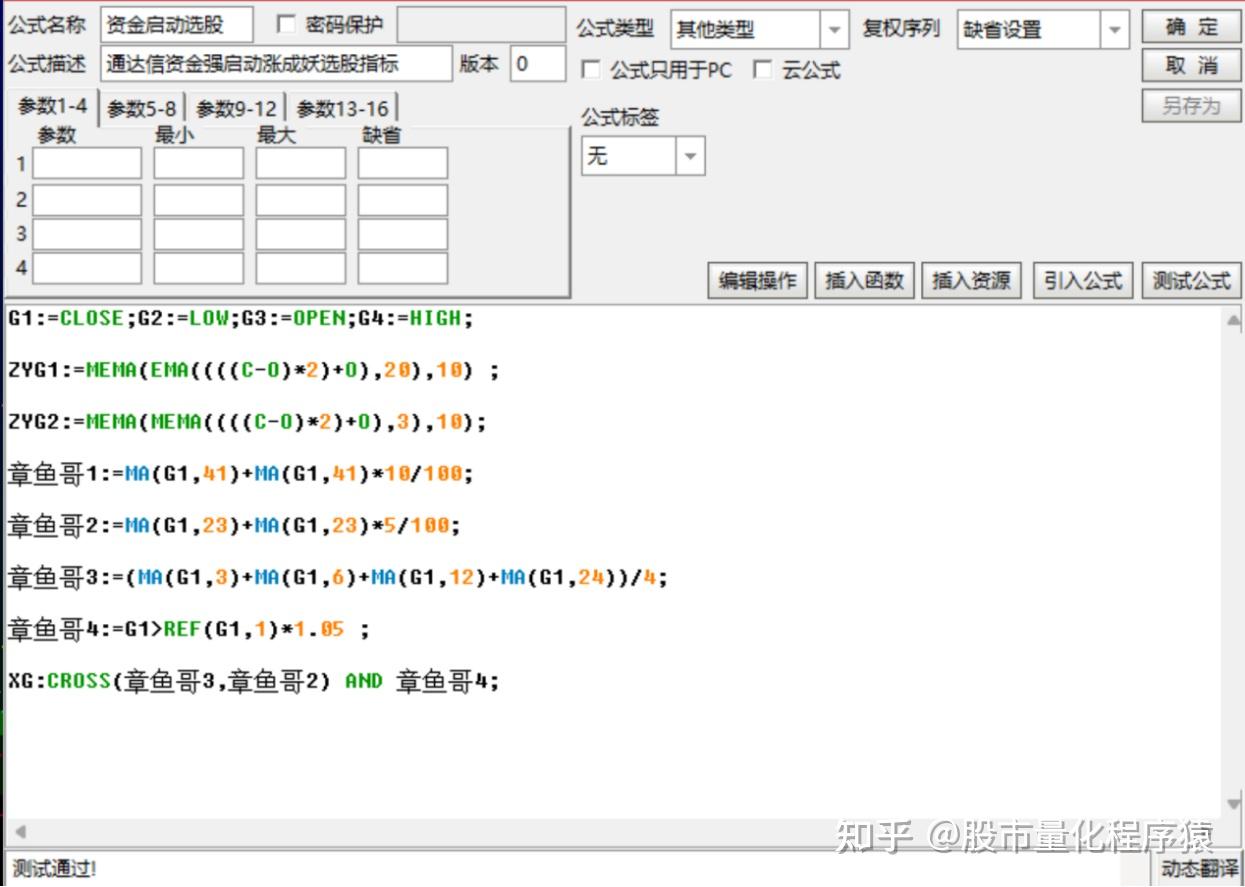The height and width of the screenshot is (887, 1245).
Task: Switch to the 参数1-4 tab
Action: pyautogui.click(x=53, y=106)
